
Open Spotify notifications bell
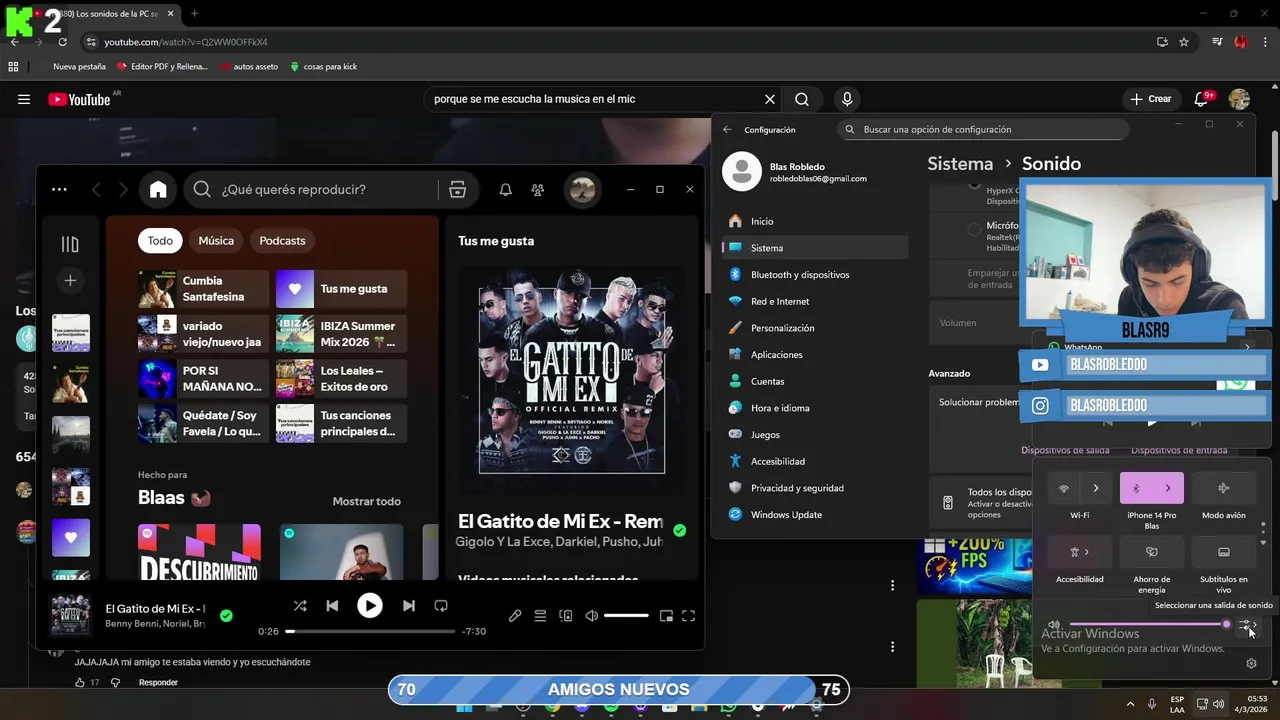click(505, 189)
